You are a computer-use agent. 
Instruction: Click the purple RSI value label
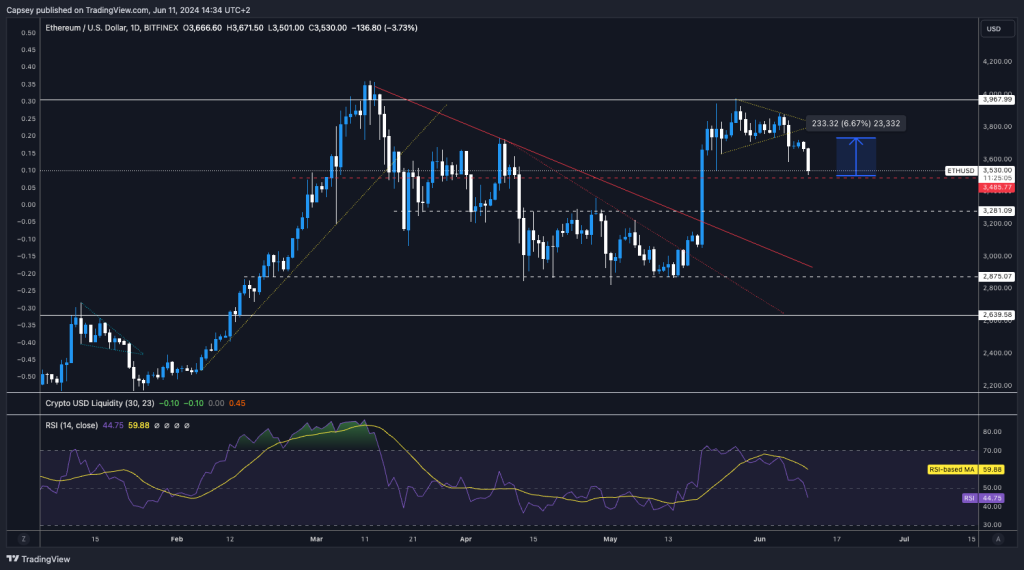[x=968, y=498]
